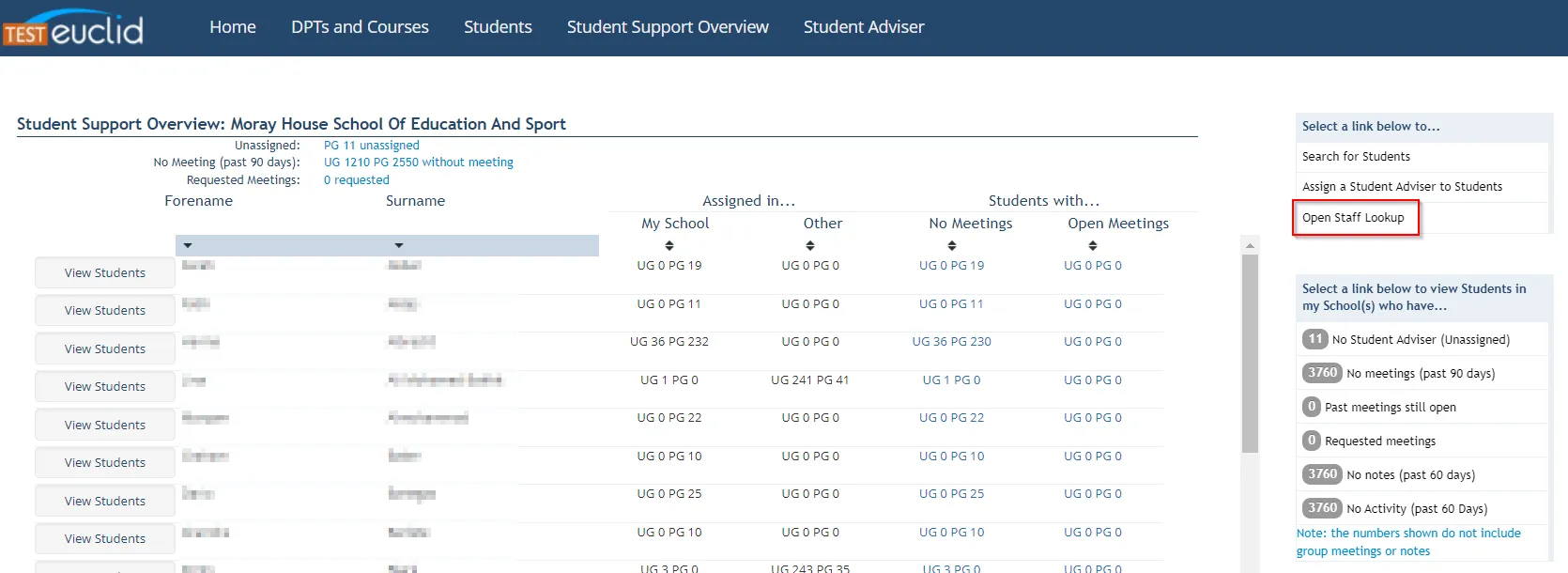Click the 3760 badge beside No Activity
This screenshot has width=1568, height=573.
pyautogui.click(x=1322, y=508)
